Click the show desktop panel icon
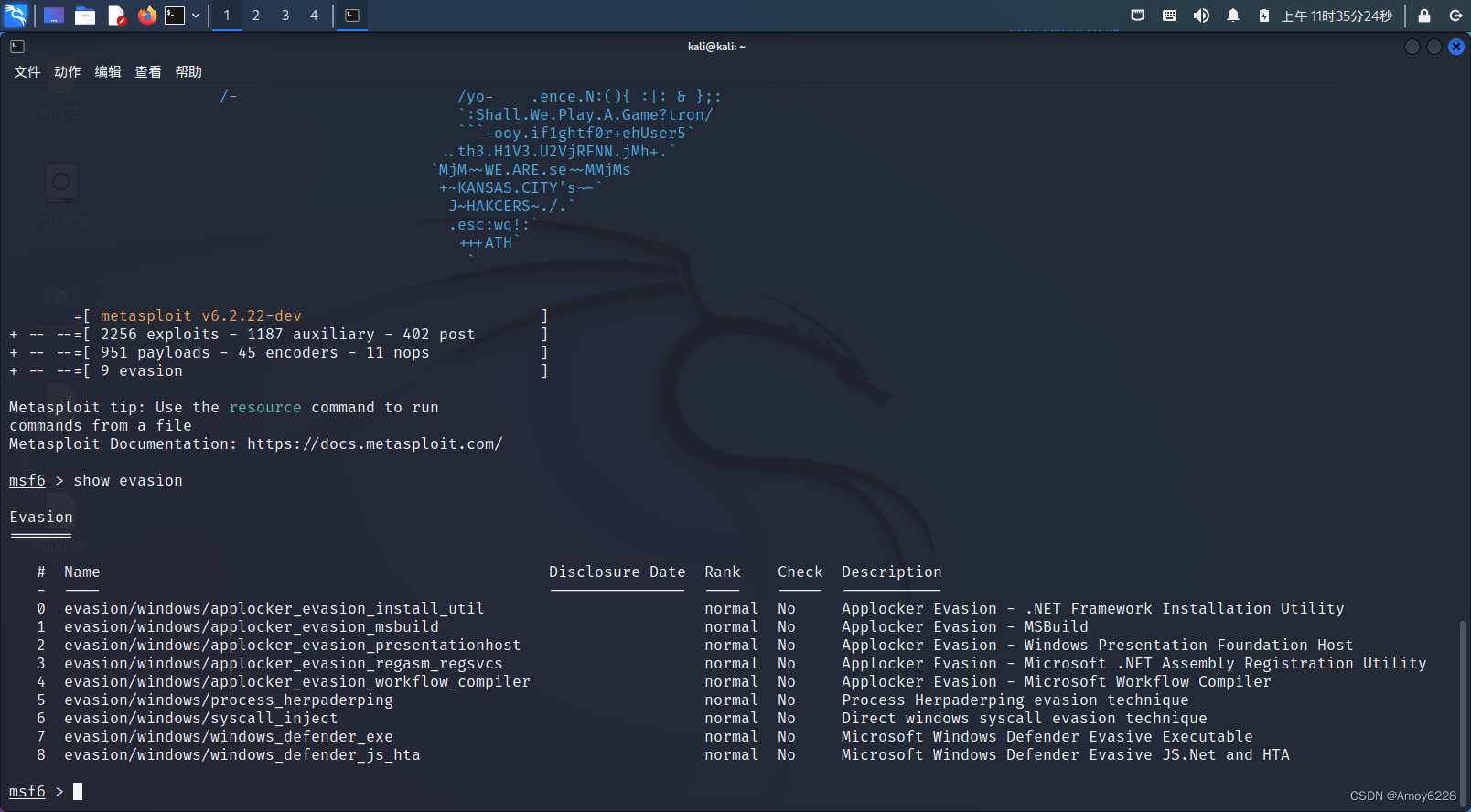Viewport: 1471px width, 812px height. coord(54,16)
